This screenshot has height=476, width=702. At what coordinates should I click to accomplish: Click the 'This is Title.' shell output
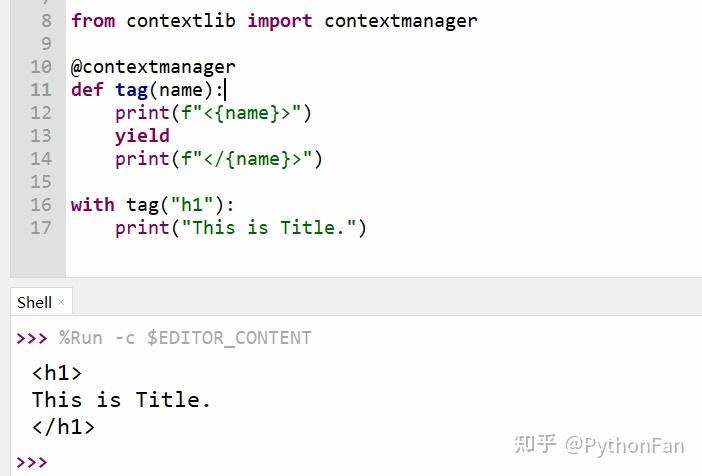pos(121,399)
